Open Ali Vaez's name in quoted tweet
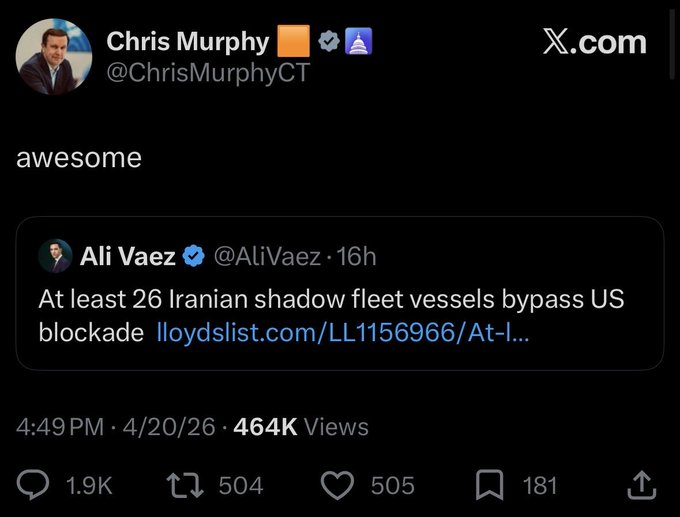Screen dimensions: 680x517 tap(127, 257)
